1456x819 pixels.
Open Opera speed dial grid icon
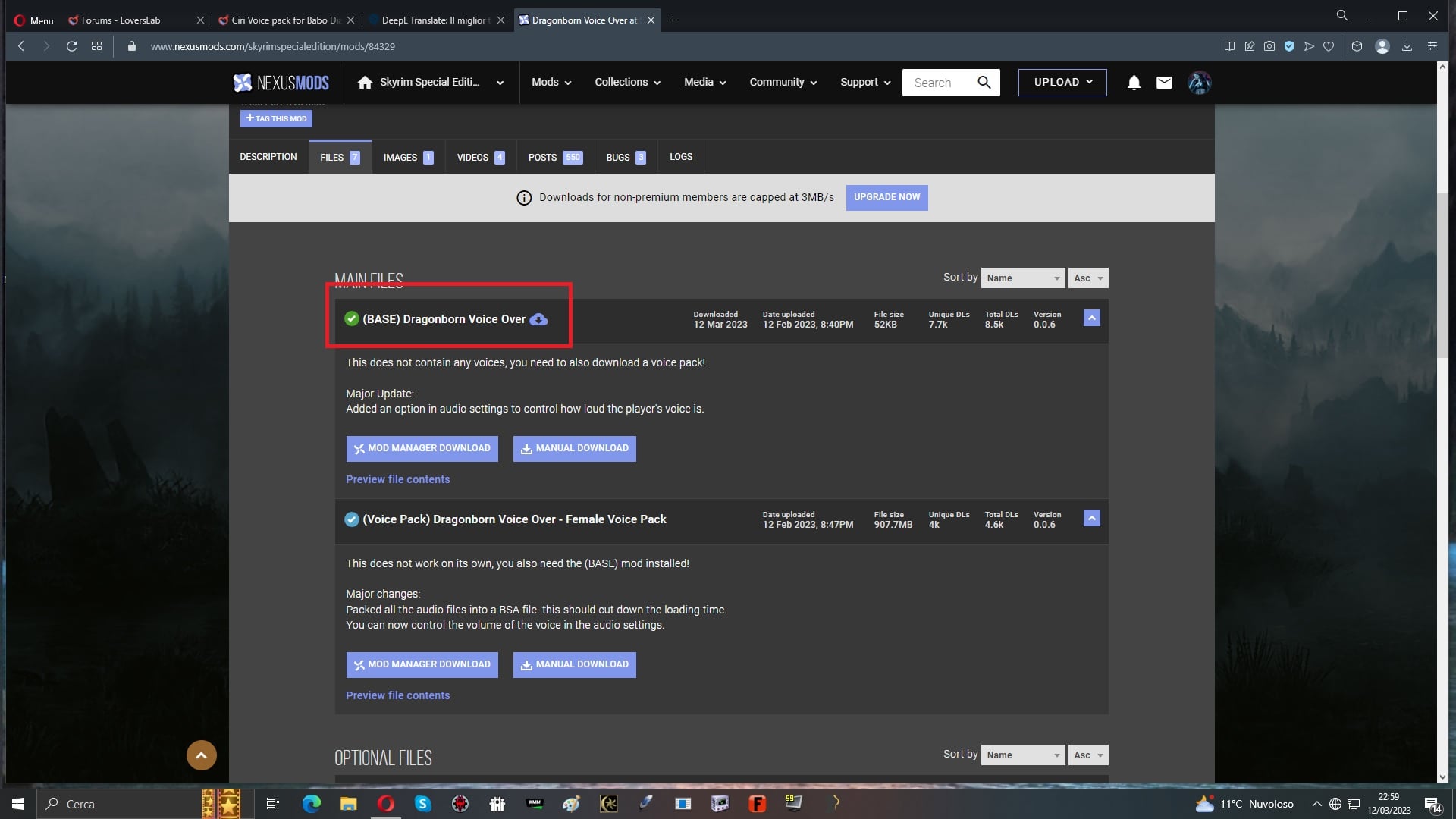pyautogui.click(x=96, y=46)
